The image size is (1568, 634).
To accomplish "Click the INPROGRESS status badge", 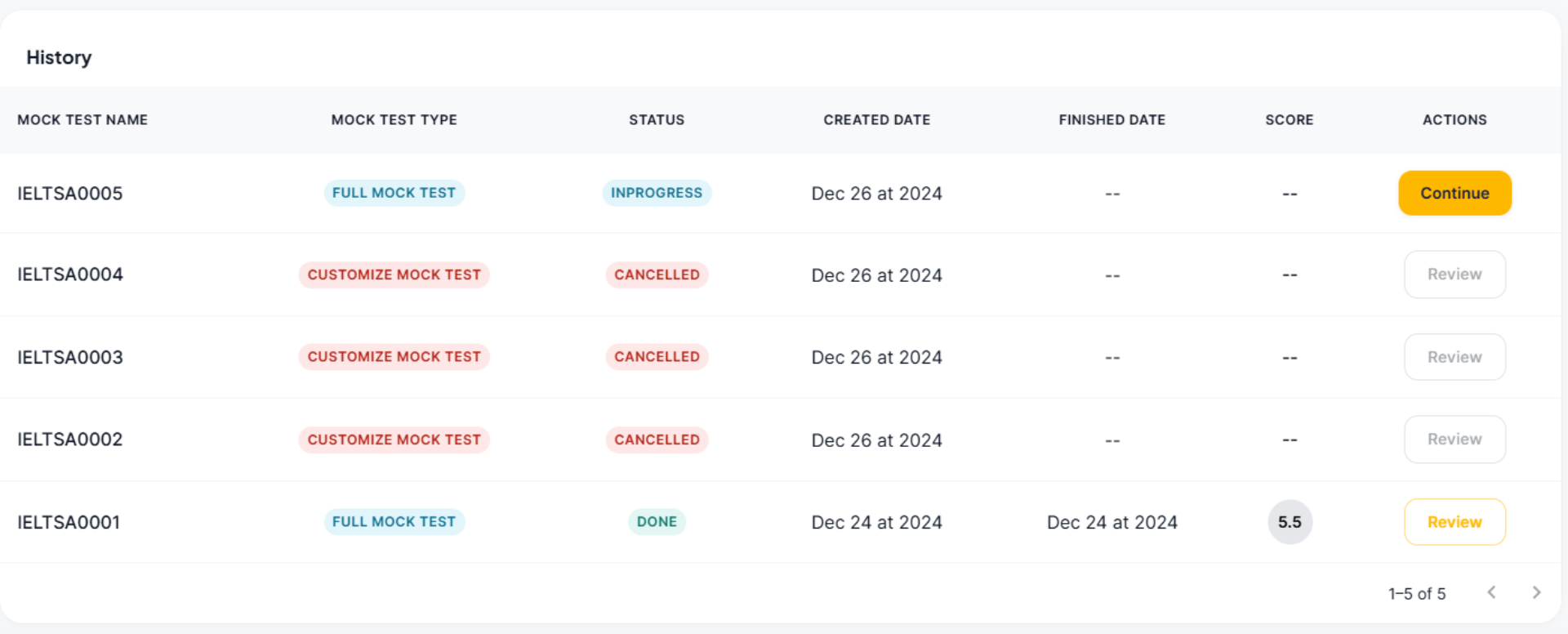I will (657, 193).
